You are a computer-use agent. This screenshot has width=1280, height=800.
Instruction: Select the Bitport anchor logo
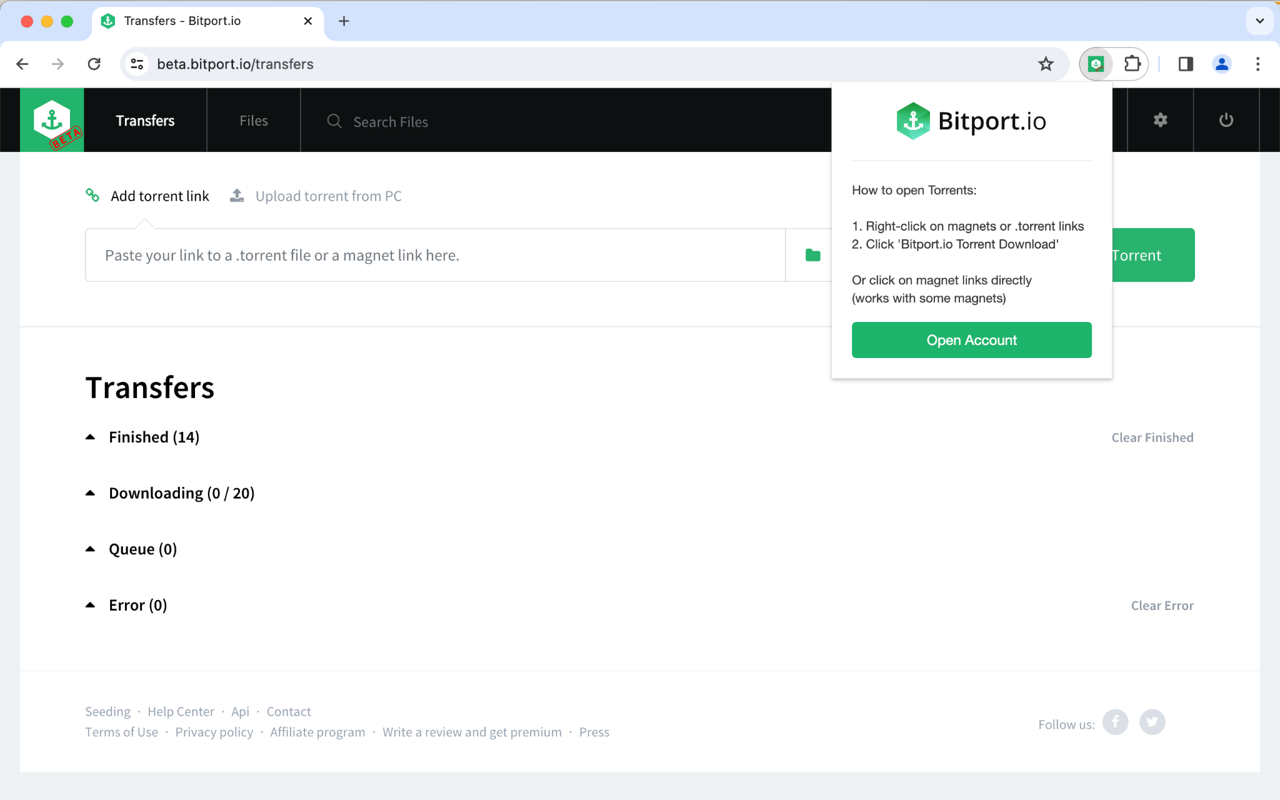[51, 119]
